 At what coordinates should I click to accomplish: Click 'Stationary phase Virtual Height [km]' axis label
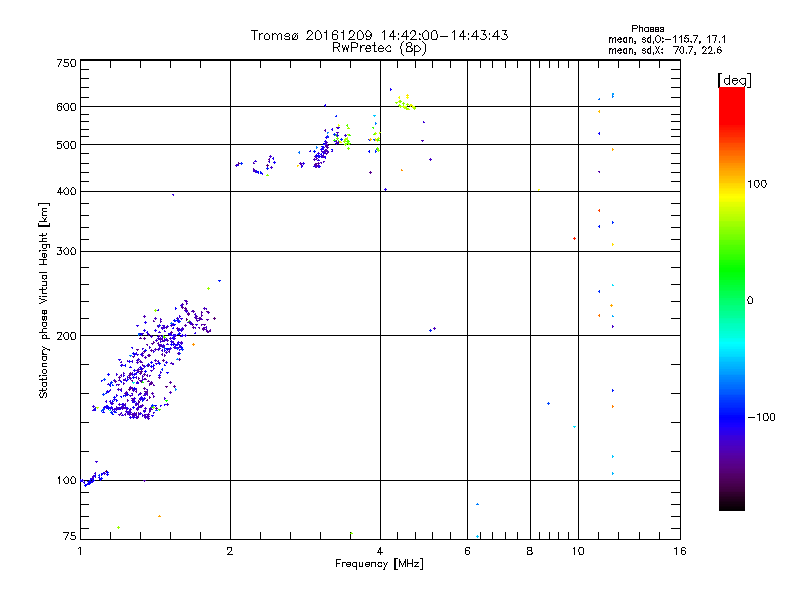tap(44, 301)
